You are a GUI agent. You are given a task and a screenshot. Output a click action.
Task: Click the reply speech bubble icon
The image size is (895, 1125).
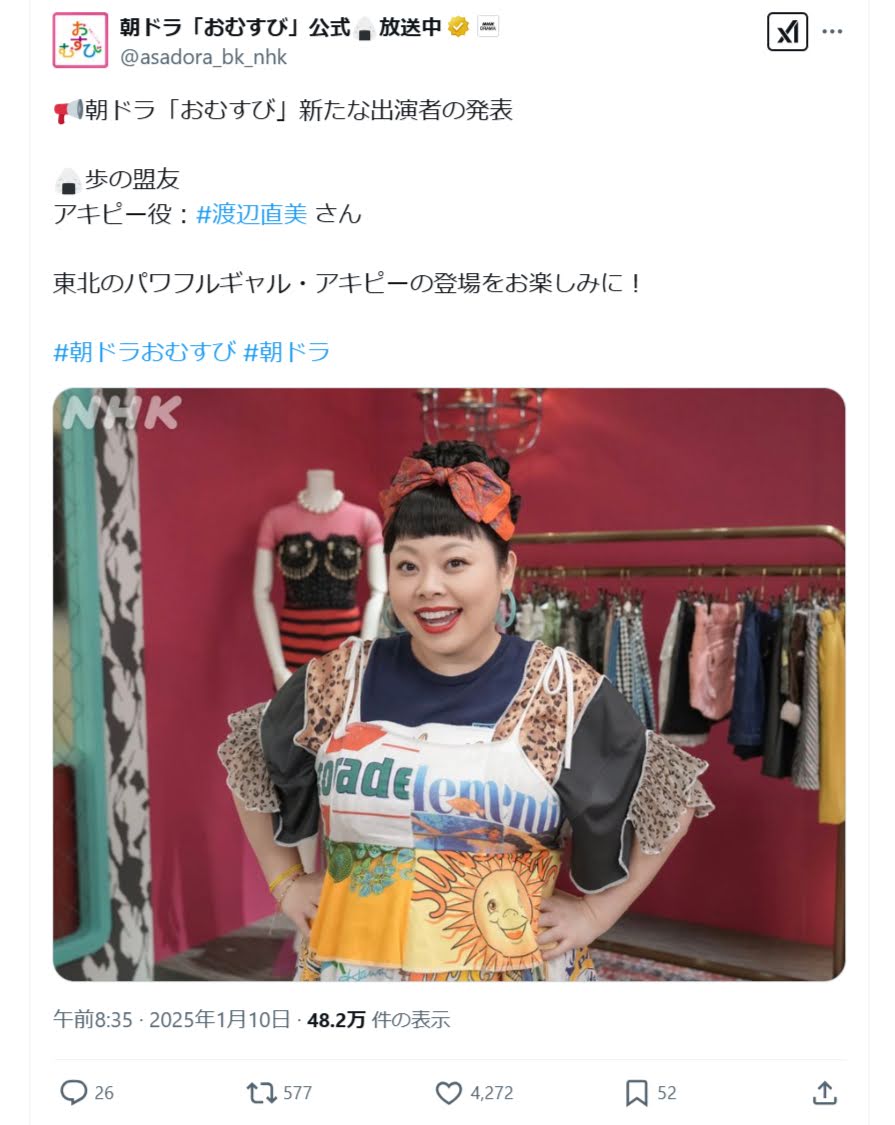73,1093
